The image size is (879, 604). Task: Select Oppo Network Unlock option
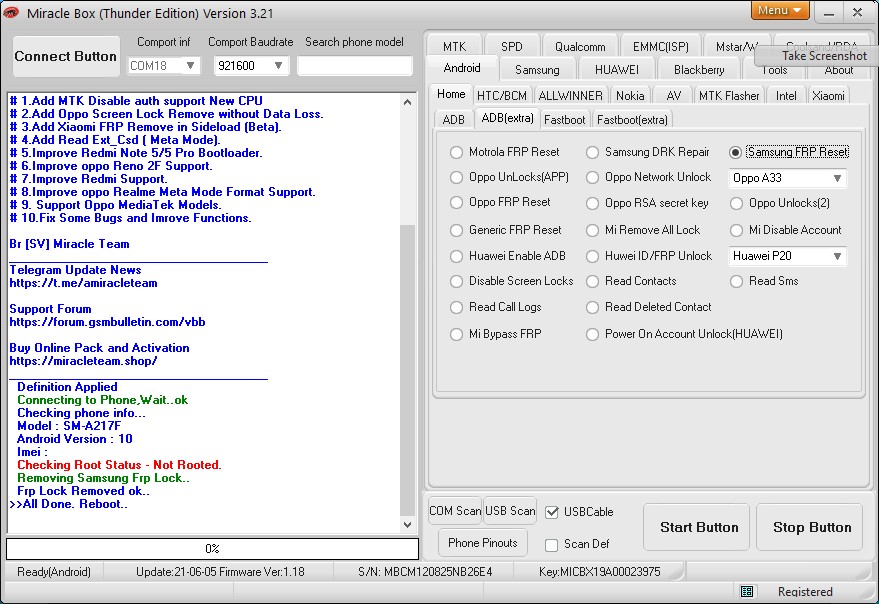(x=649, y=177)
